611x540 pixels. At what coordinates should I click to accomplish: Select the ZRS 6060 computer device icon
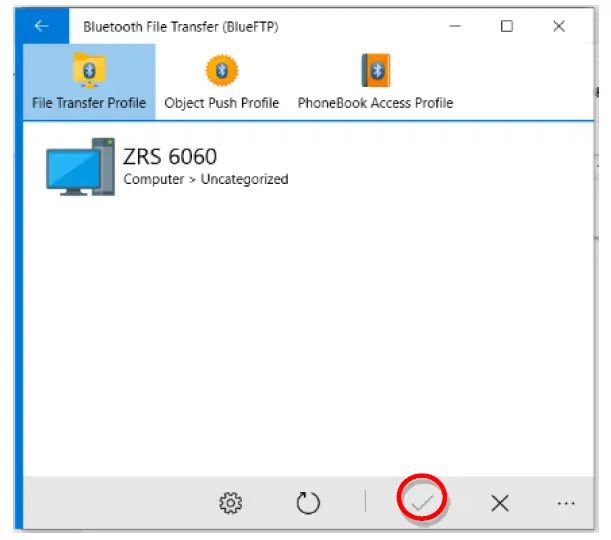(x=81, y=167)
